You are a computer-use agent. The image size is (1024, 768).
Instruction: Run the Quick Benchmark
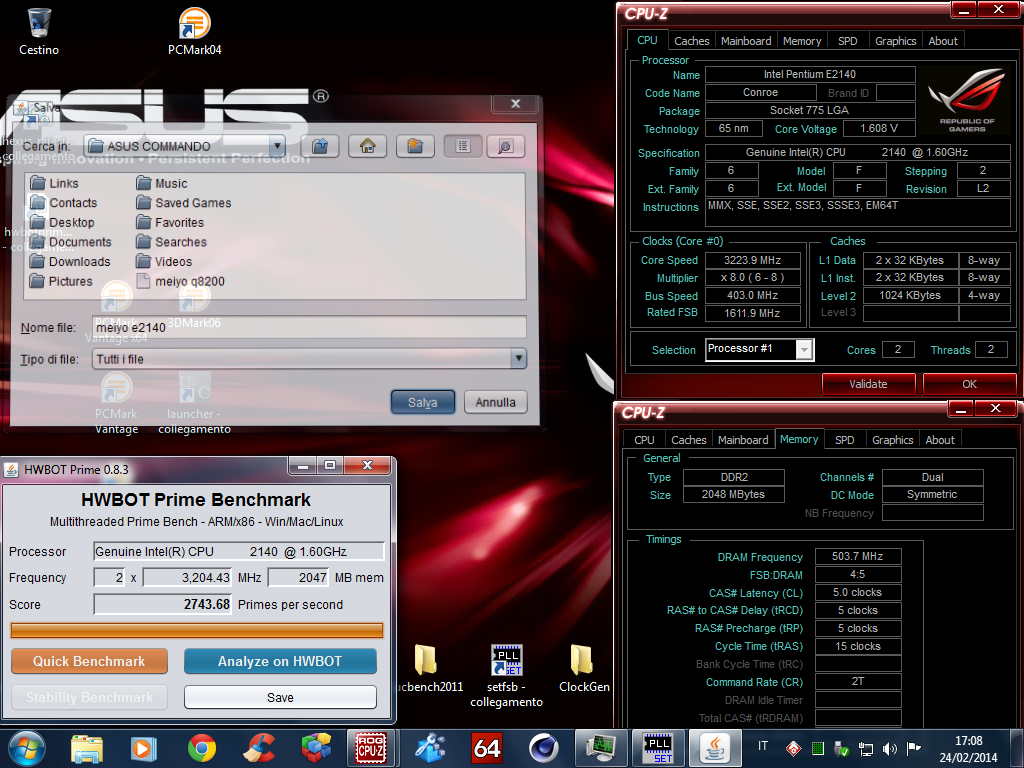pos(89,661)
